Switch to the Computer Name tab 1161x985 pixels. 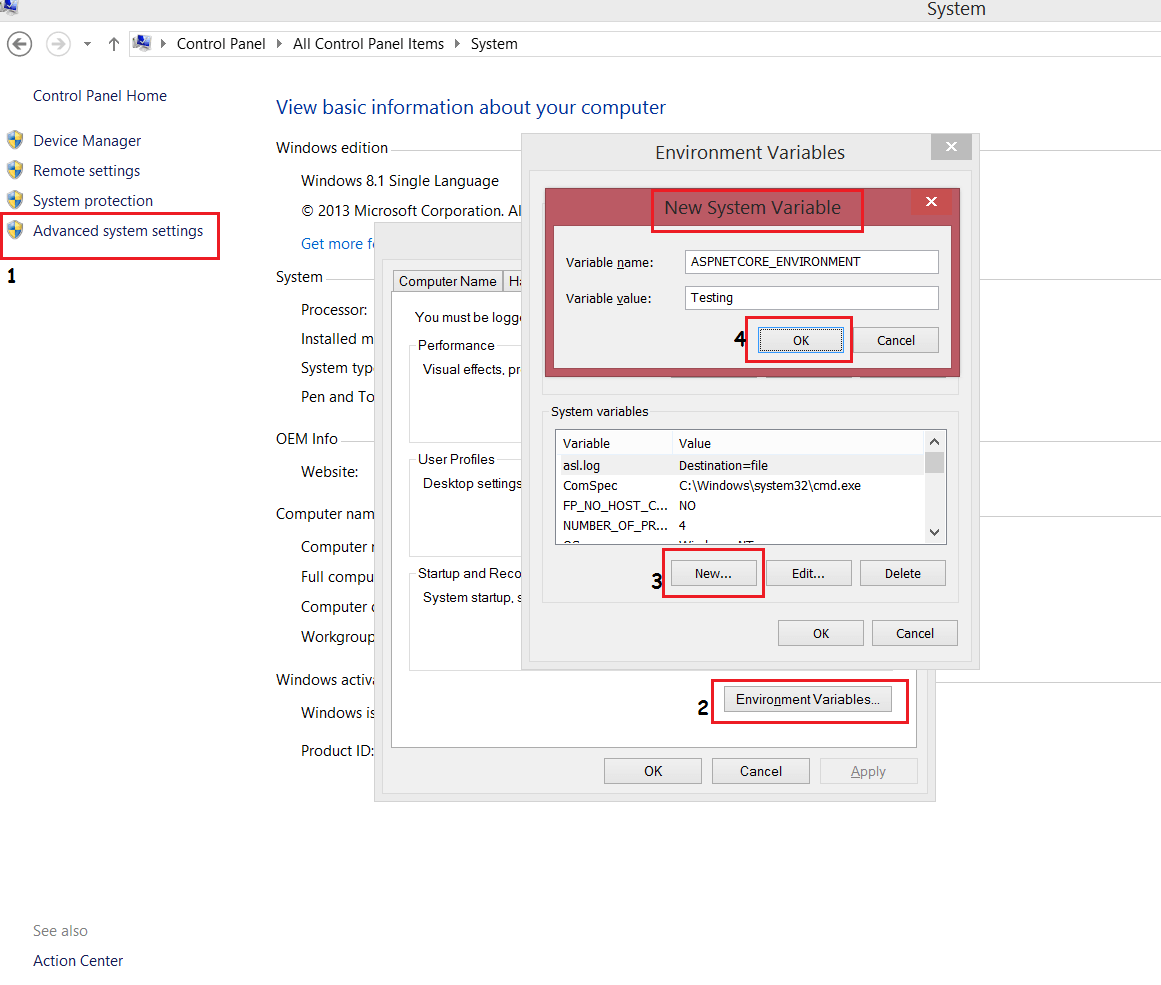[447, 281]
